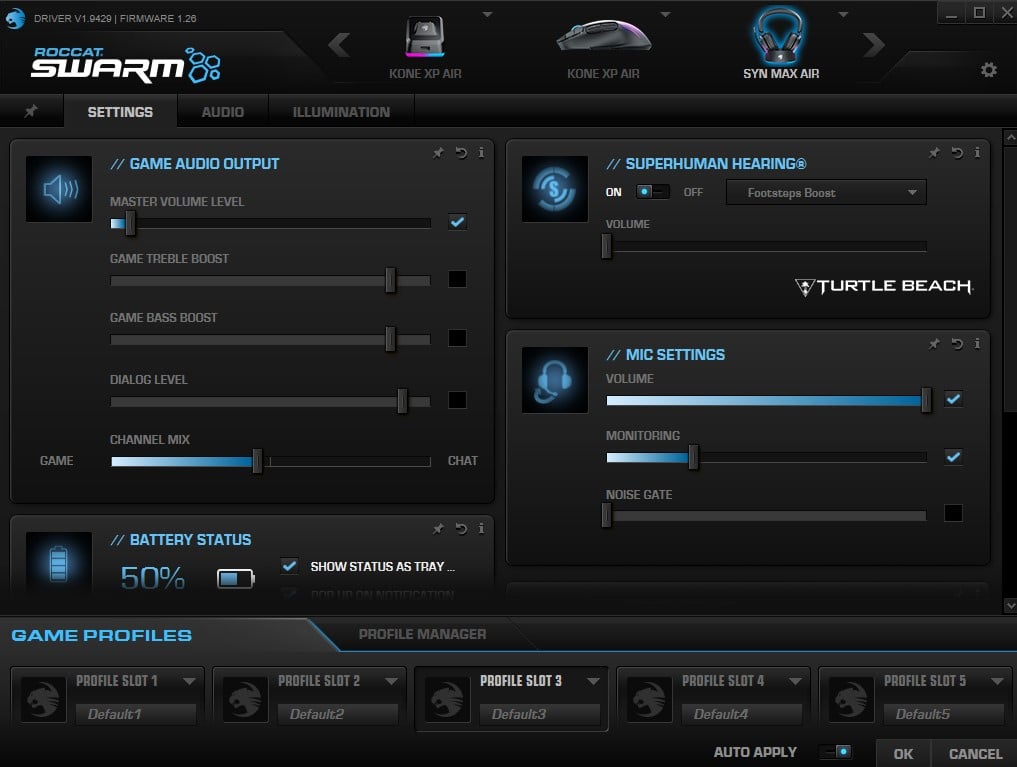Click the Default5 profile name field

[x=944, y=714]
